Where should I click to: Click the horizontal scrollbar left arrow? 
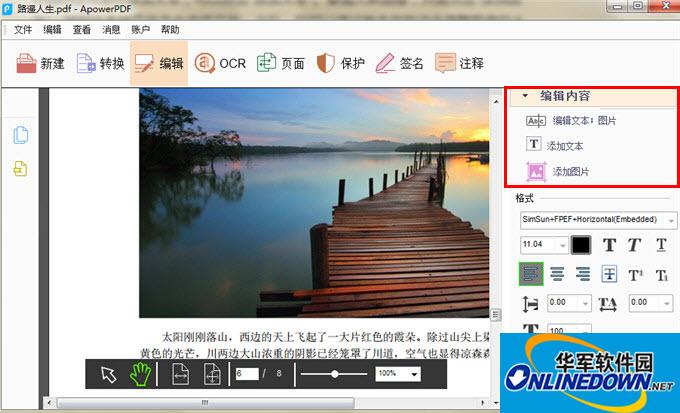point(49,403)
